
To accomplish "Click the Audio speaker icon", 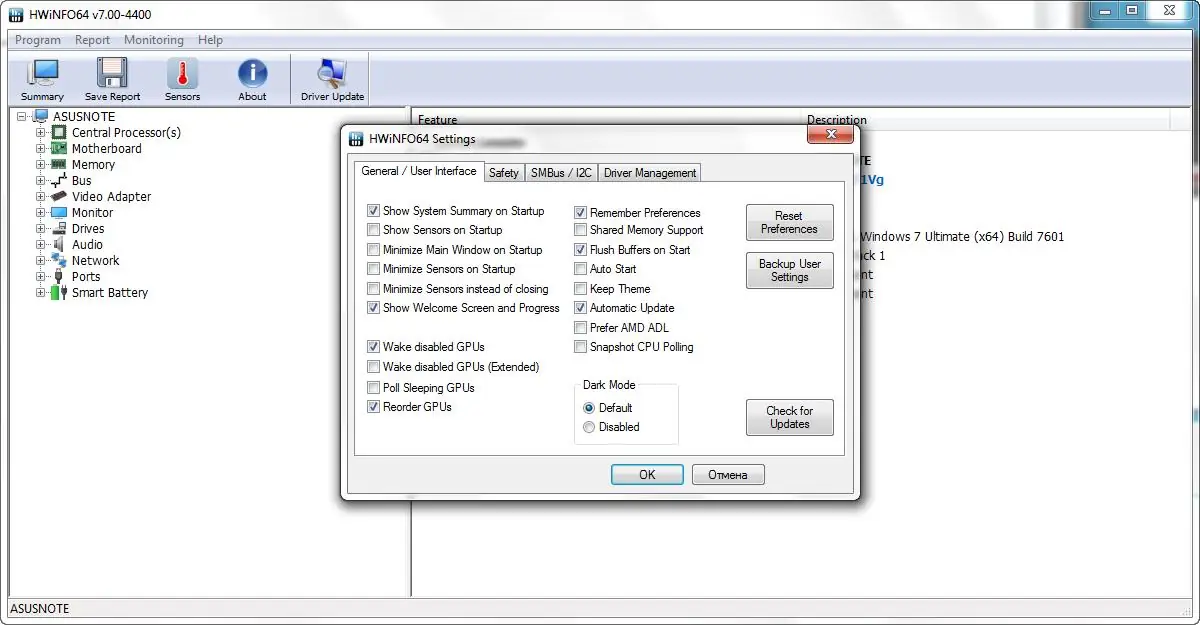I will [x=60, y=244].
